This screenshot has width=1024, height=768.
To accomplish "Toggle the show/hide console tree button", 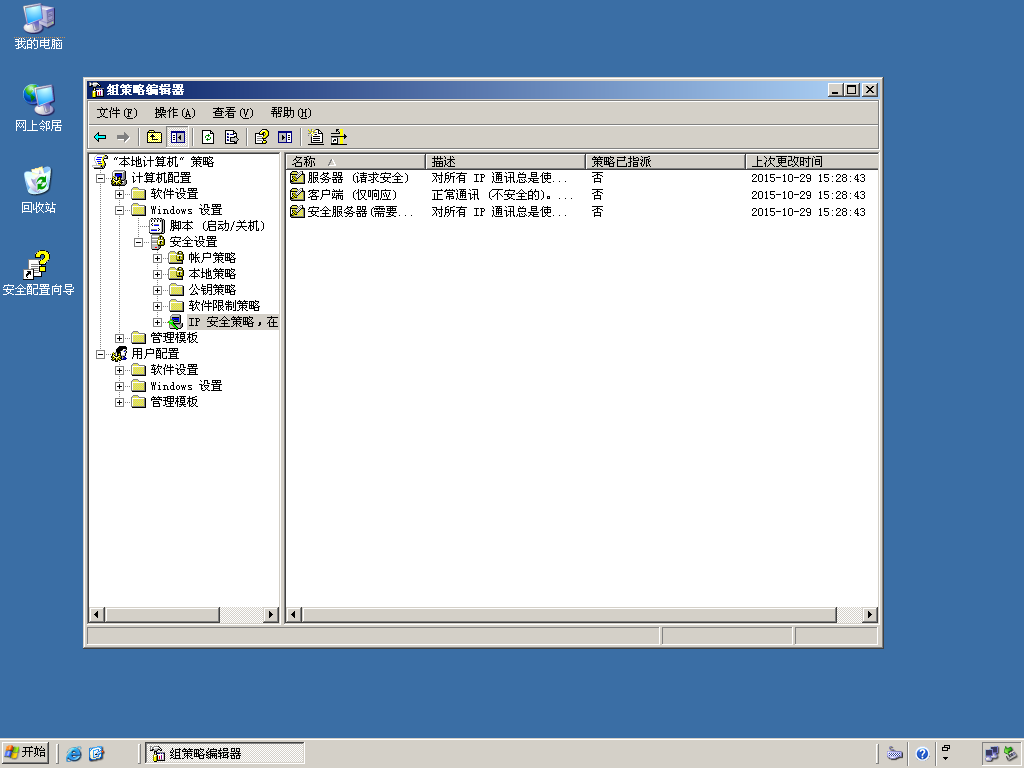I will tap(178, 137).
